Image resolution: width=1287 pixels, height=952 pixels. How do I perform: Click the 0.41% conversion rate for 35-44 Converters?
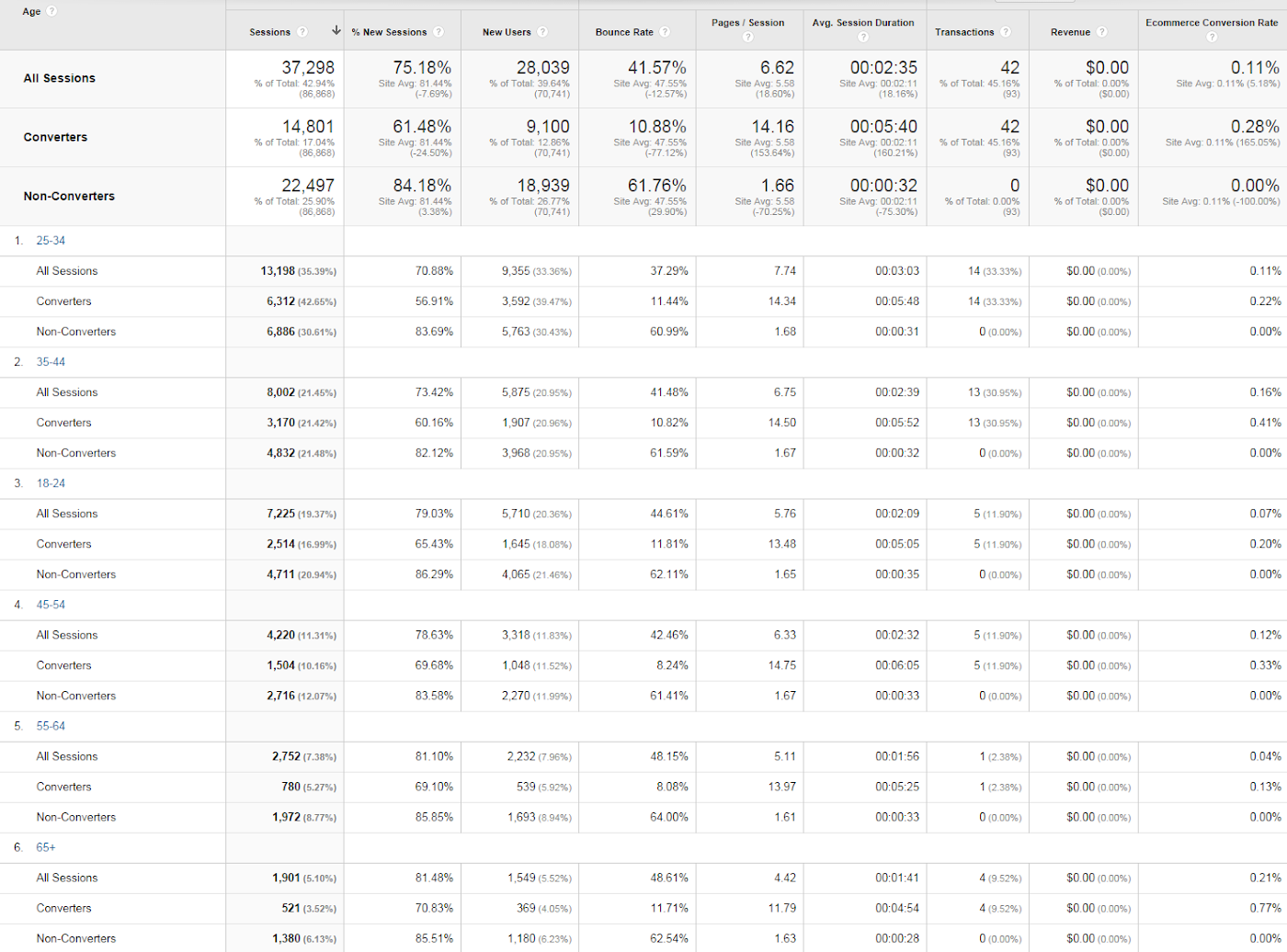point(1265,423)
